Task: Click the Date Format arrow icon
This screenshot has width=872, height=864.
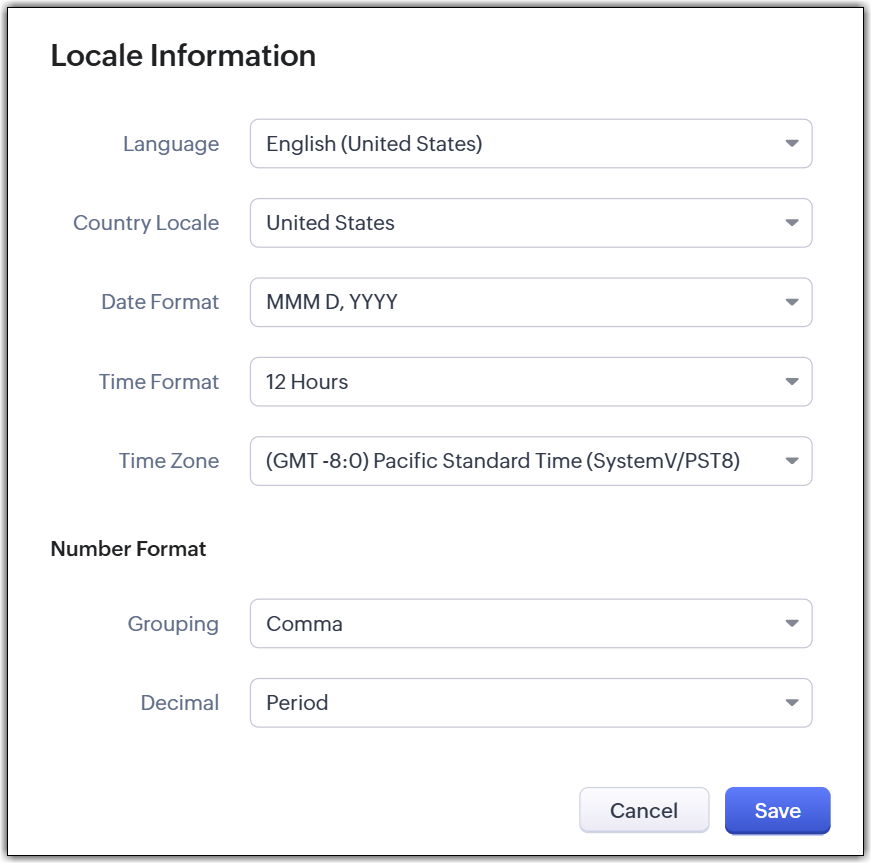Action: pos(792,302)
